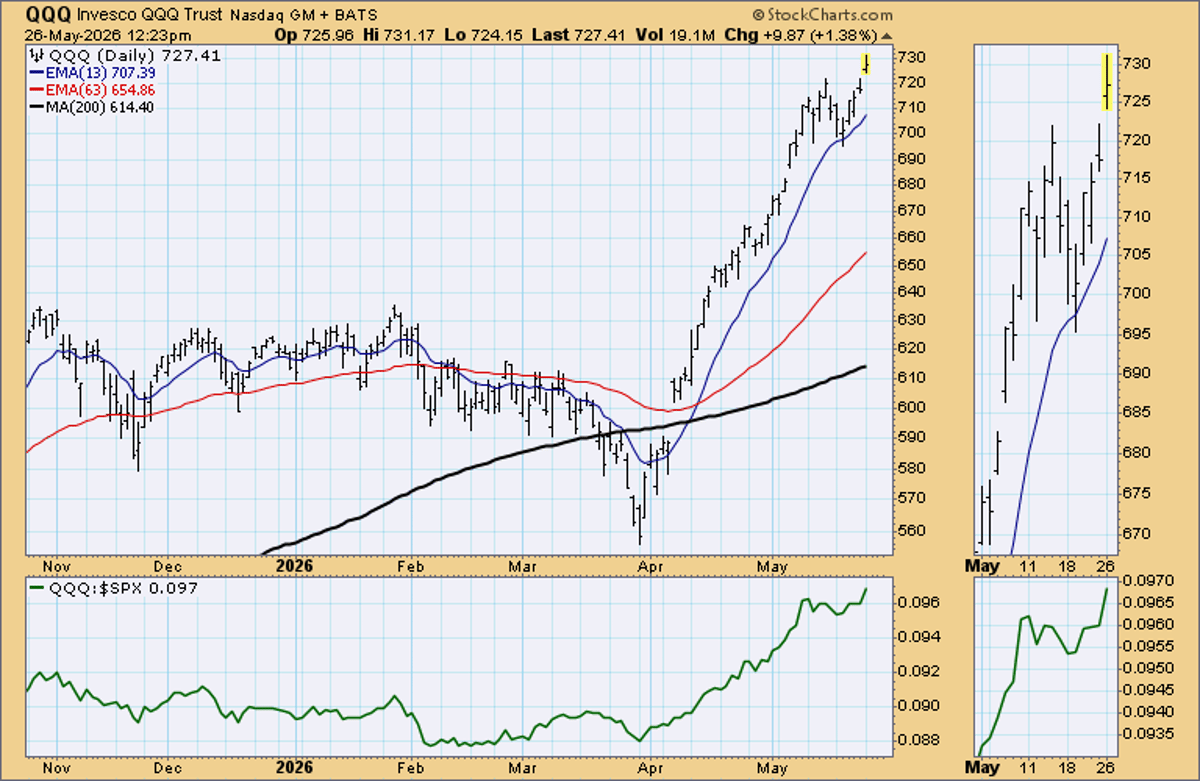Click the 'MA(200) 614.40' legend label
The image size is (1200, 781).
(x=100, y=107)
